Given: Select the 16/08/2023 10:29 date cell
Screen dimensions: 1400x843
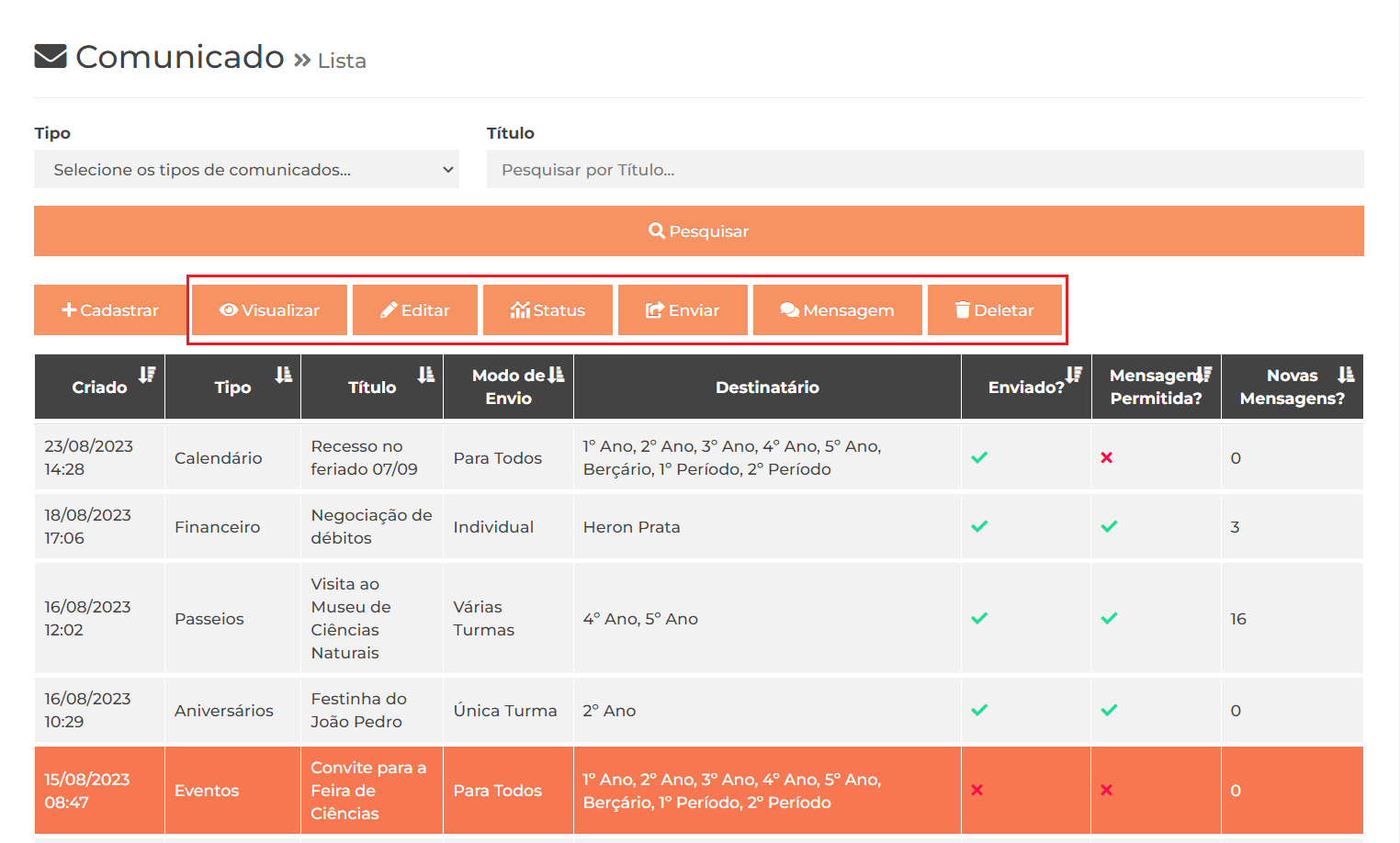Looking at the screenshot, I should click(99, 710).
